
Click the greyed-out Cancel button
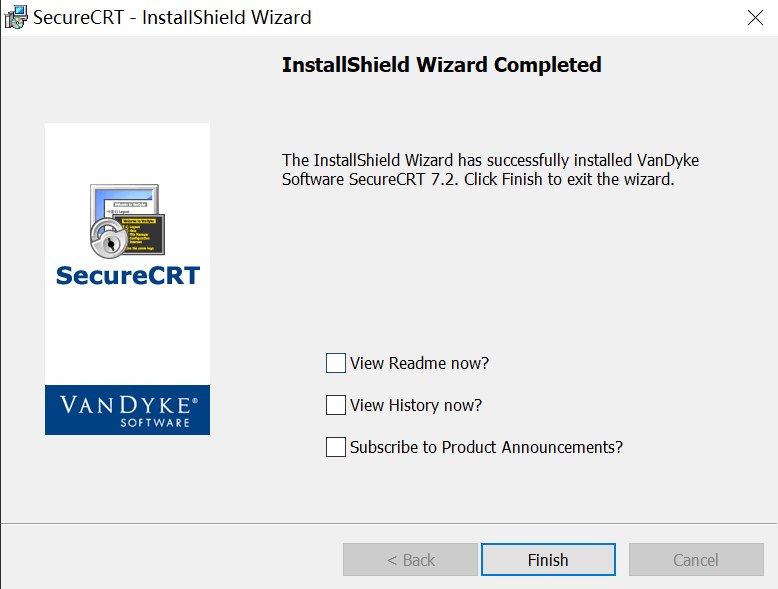pyautogui.click(x=695, y=560)
